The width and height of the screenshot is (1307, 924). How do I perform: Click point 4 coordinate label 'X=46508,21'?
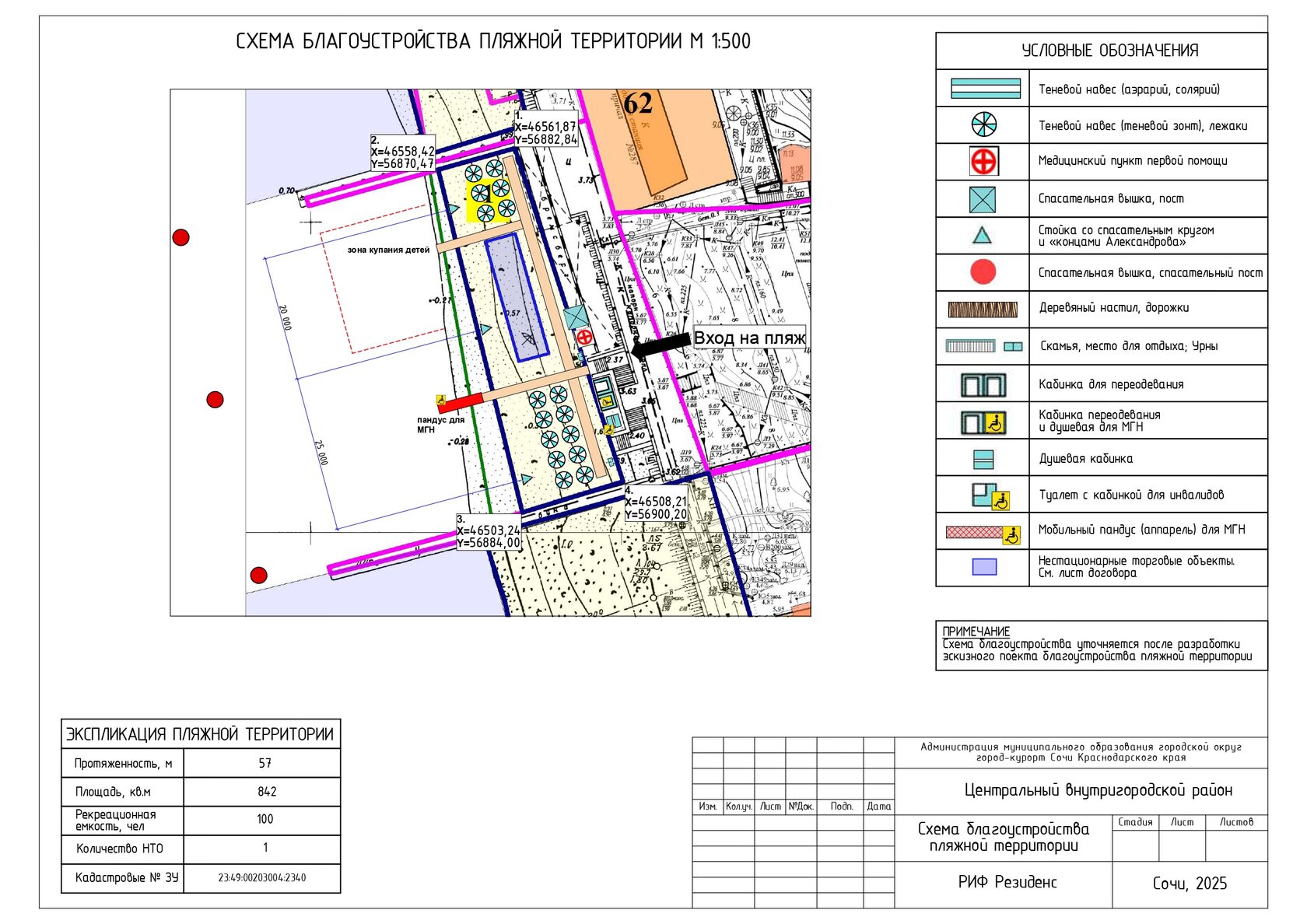(656, 502)
